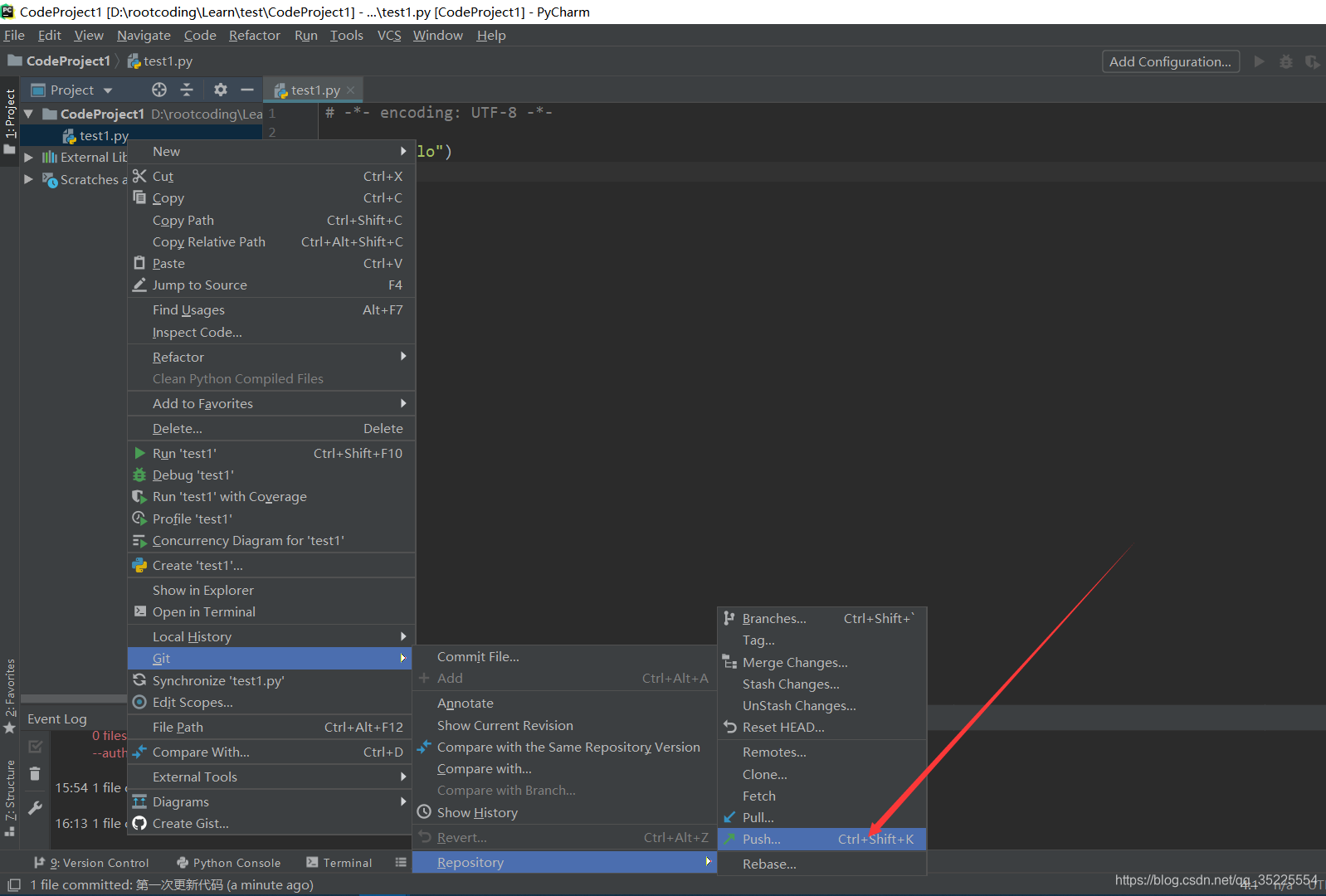Collapse the CodeProject1 tree node

click(x=29, y=114)
